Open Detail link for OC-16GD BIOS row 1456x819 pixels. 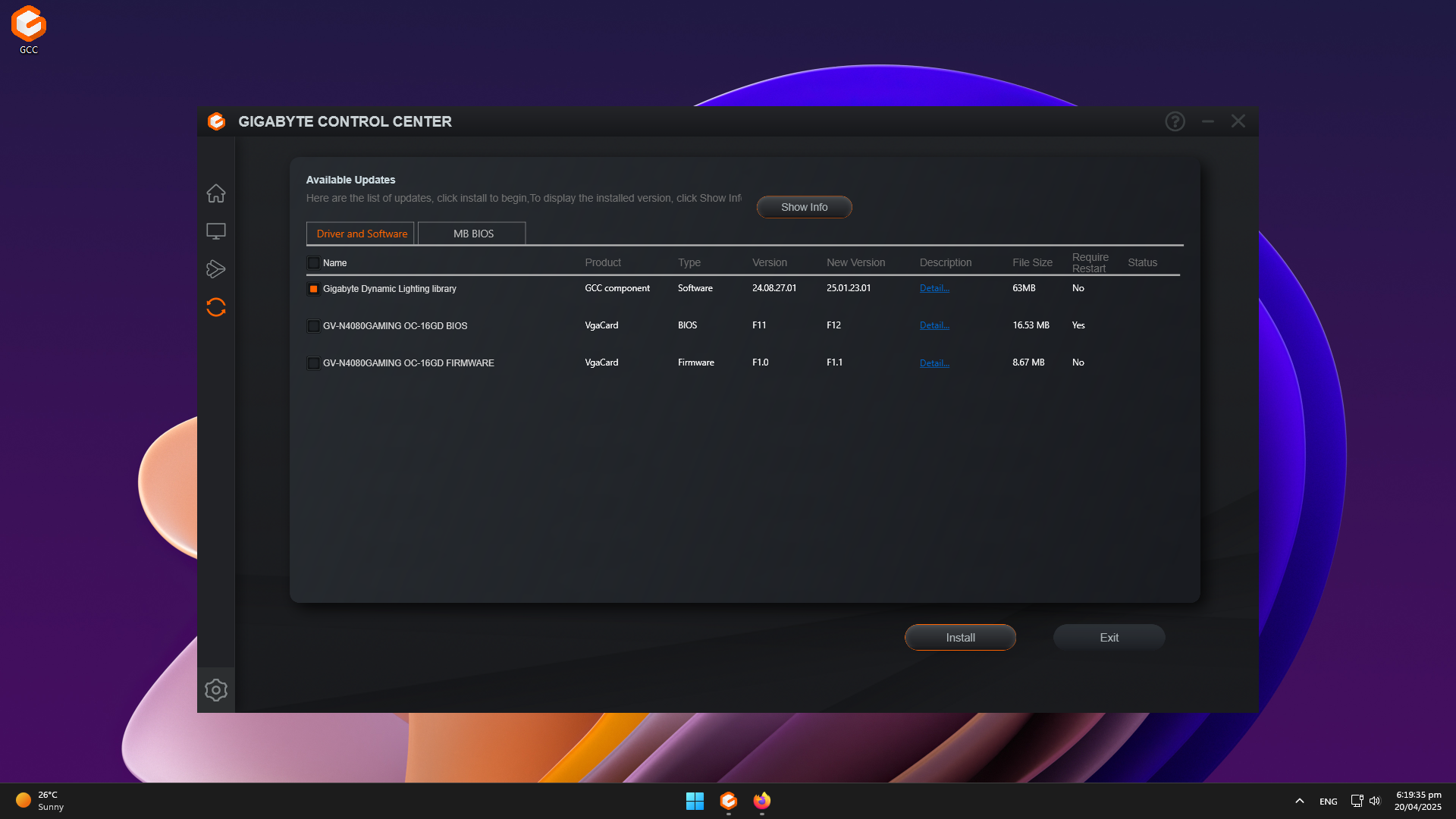(x=934, y=325)
